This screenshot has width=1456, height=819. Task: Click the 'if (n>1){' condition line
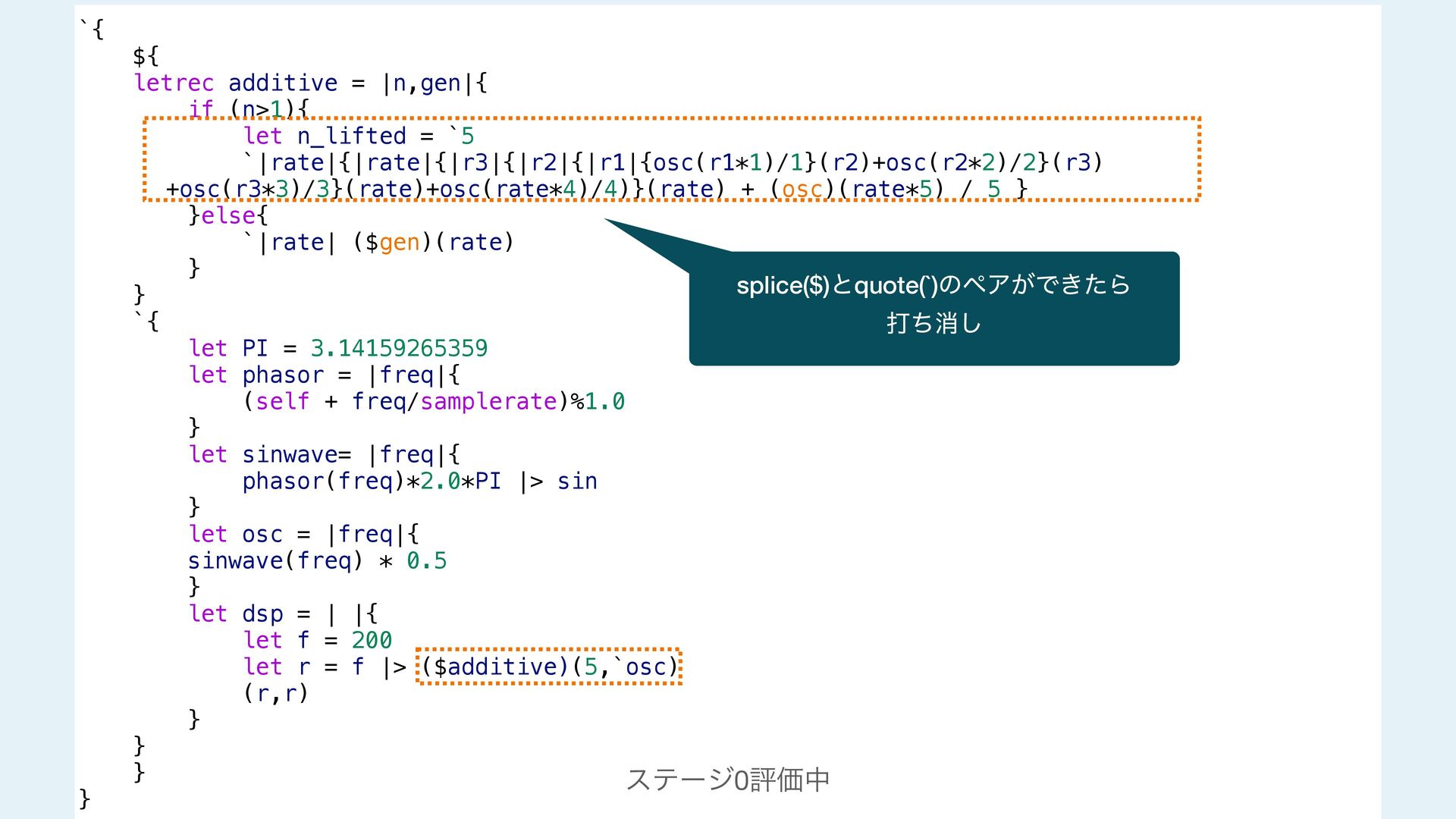tap(249, 109)
